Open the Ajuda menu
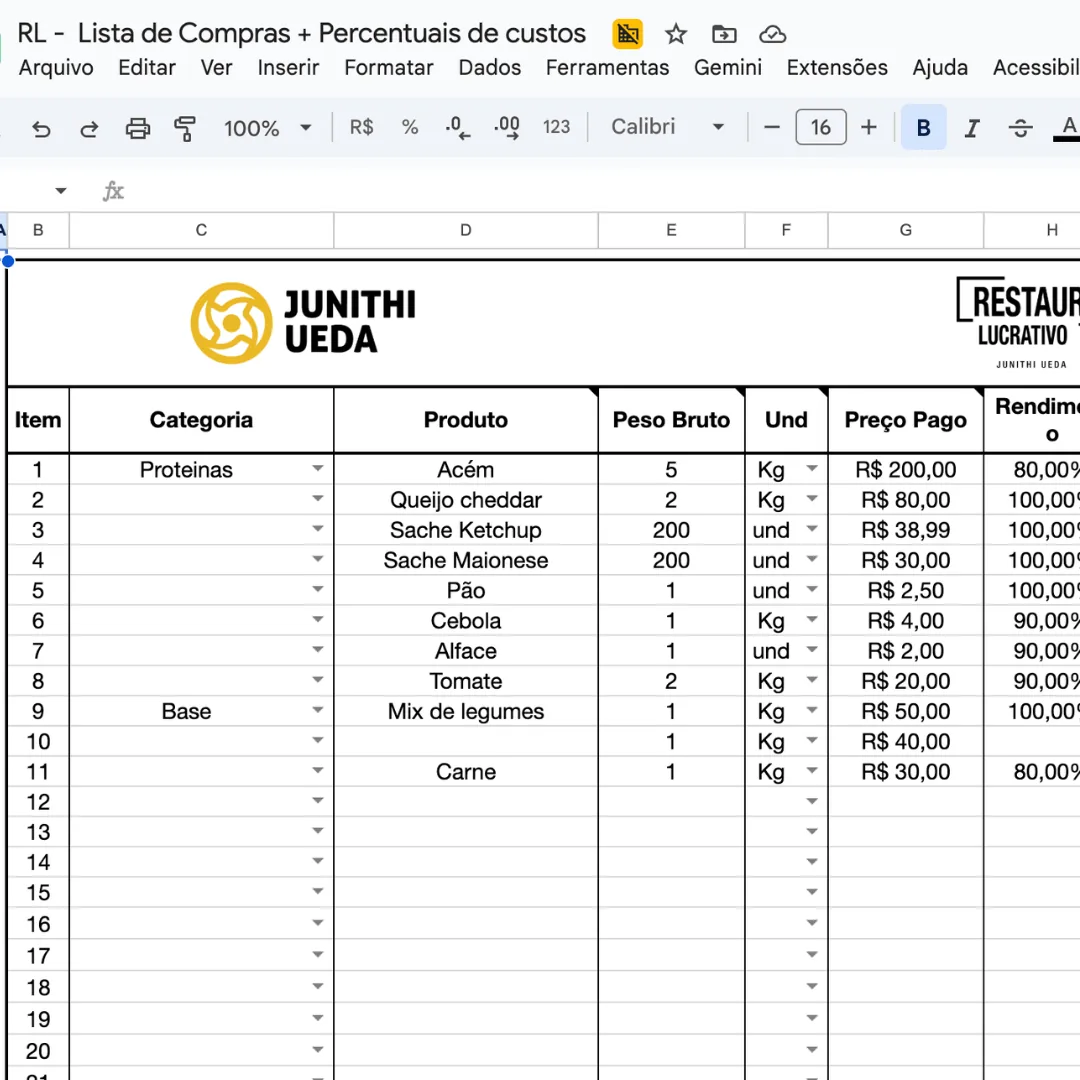1080x1080 pixels. pos(940,68)
